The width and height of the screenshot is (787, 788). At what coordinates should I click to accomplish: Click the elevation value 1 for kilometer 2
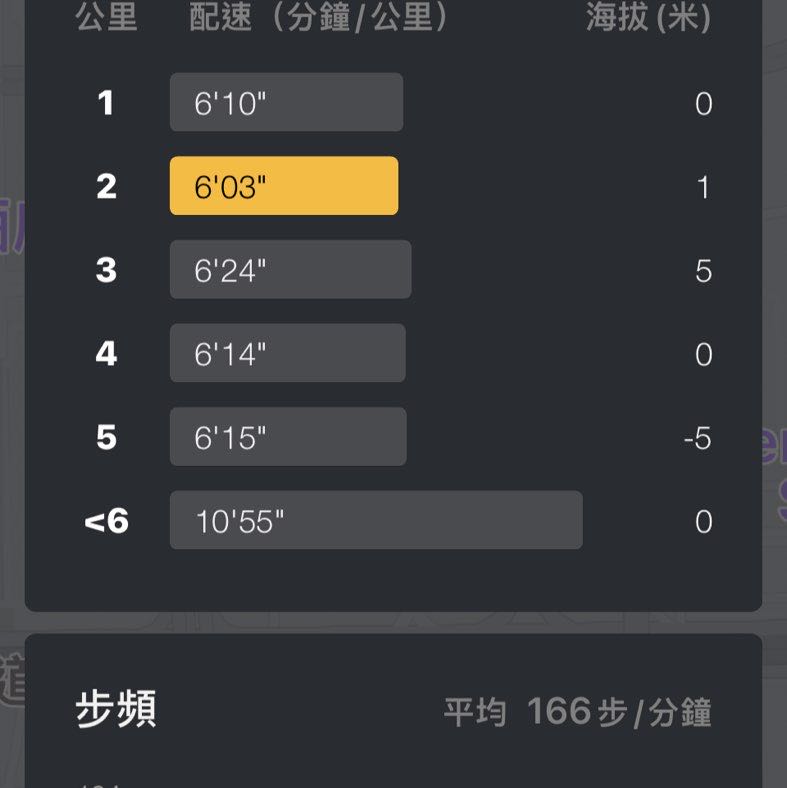click(x=703, y=187)
